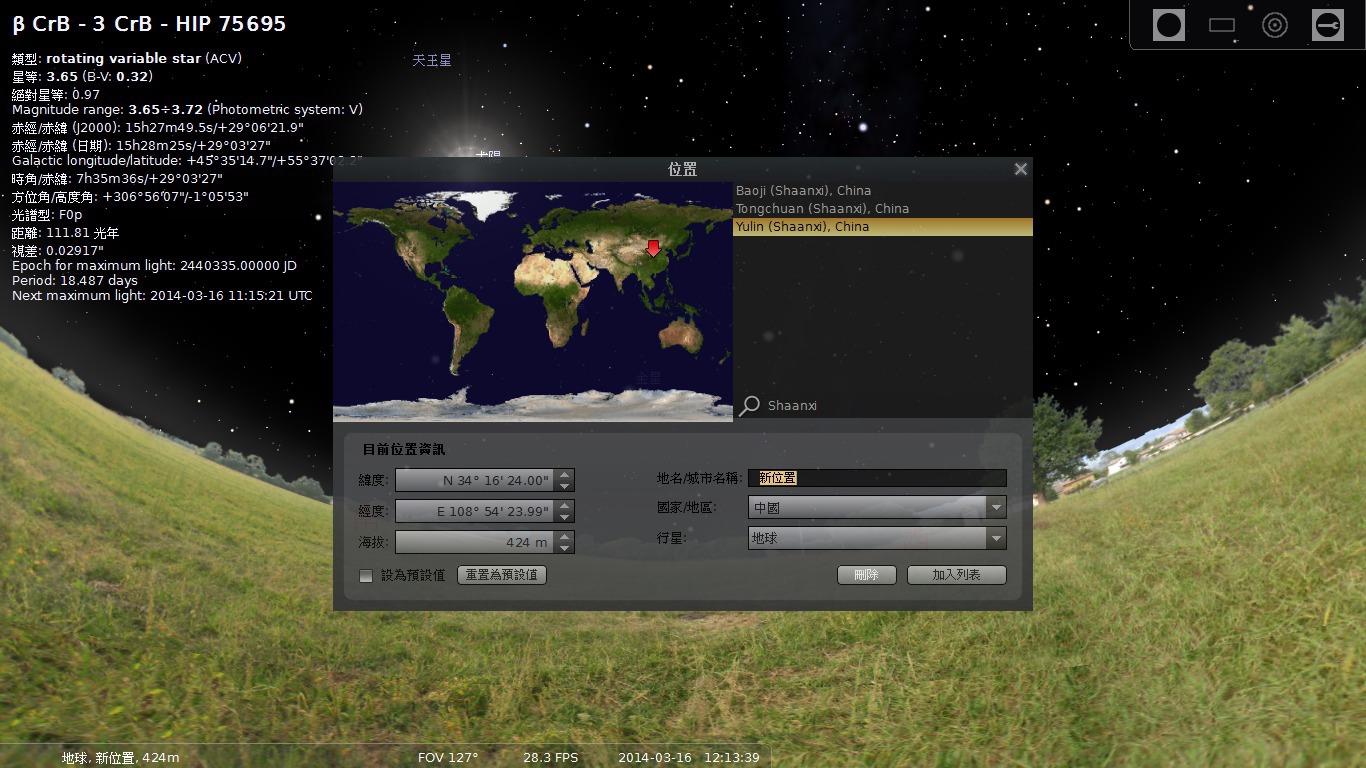This screenshot has width=1366, height=768.
Task: Click the 加入列表 button
Action: (x=956, y=575)
